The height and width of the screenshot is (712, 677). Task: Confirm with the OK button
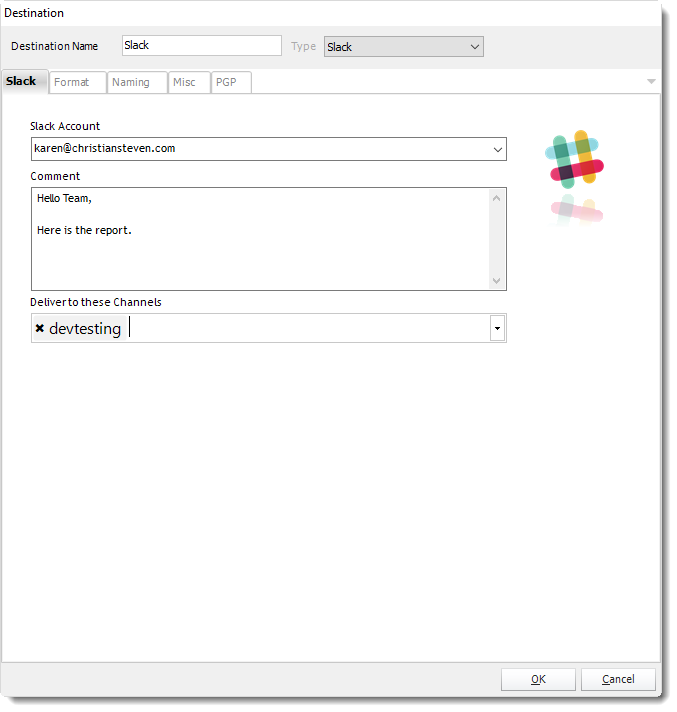click(x=538, y=679)
